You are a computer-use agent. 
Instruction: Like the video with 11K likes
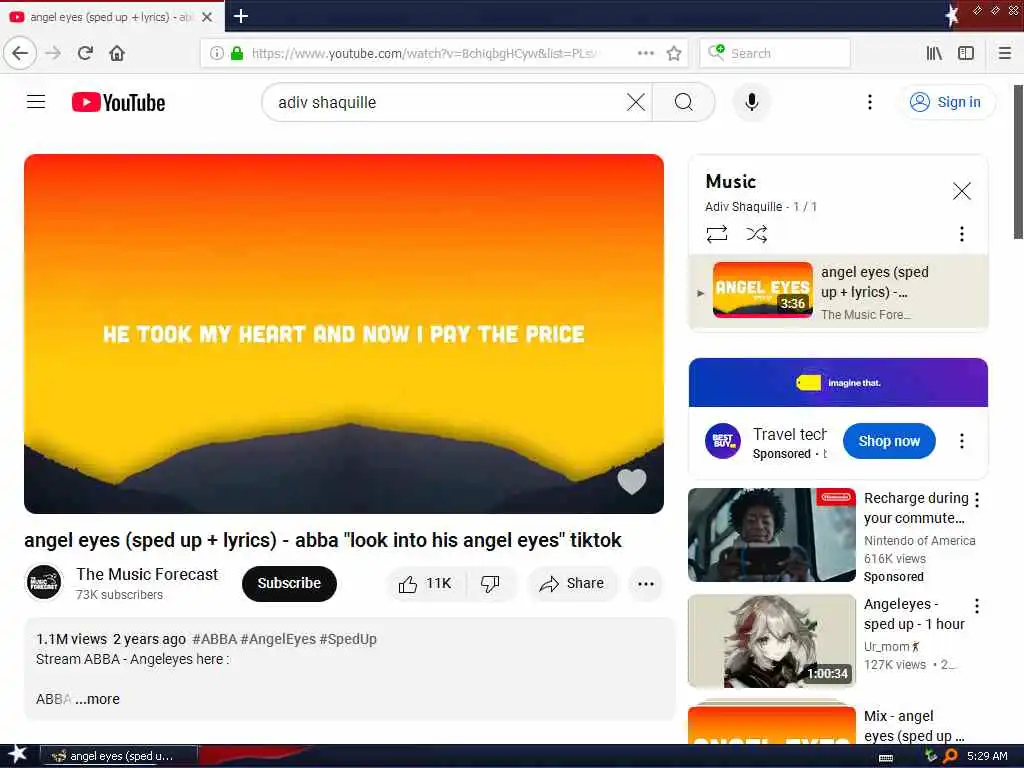pos(426,583)
